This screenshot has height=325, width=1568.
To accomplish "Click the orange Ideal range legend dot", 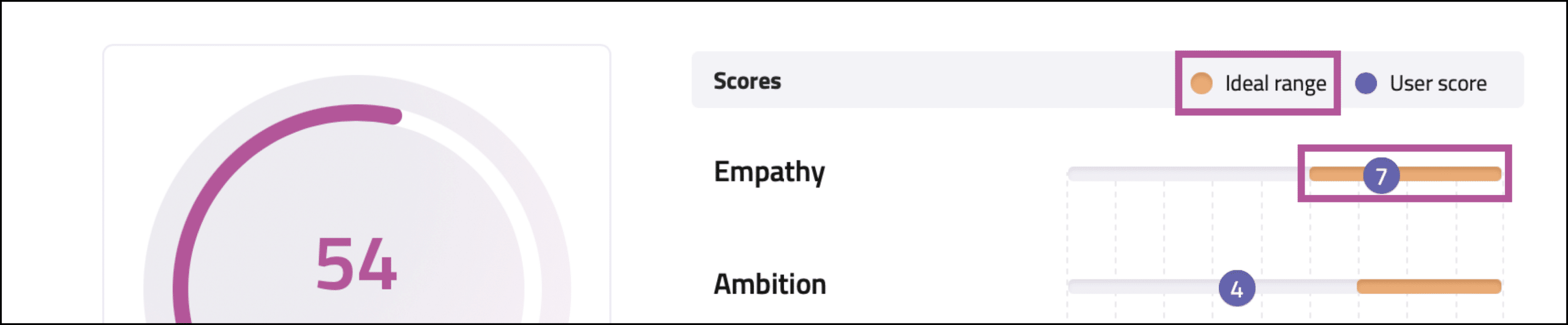I will 1201,83.
